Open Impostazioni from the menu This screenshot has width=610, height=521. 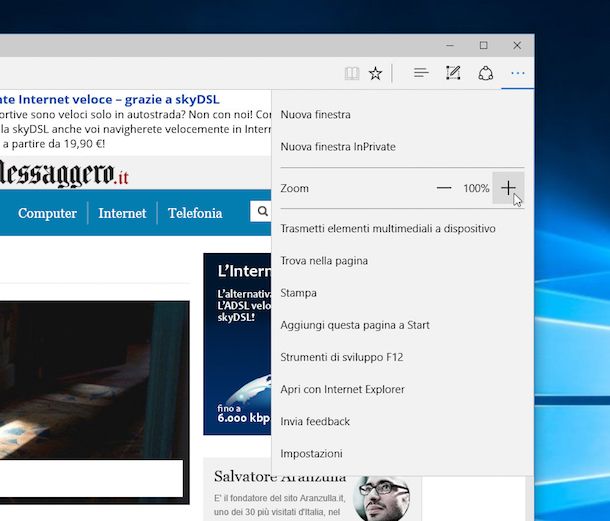[311, 453]
